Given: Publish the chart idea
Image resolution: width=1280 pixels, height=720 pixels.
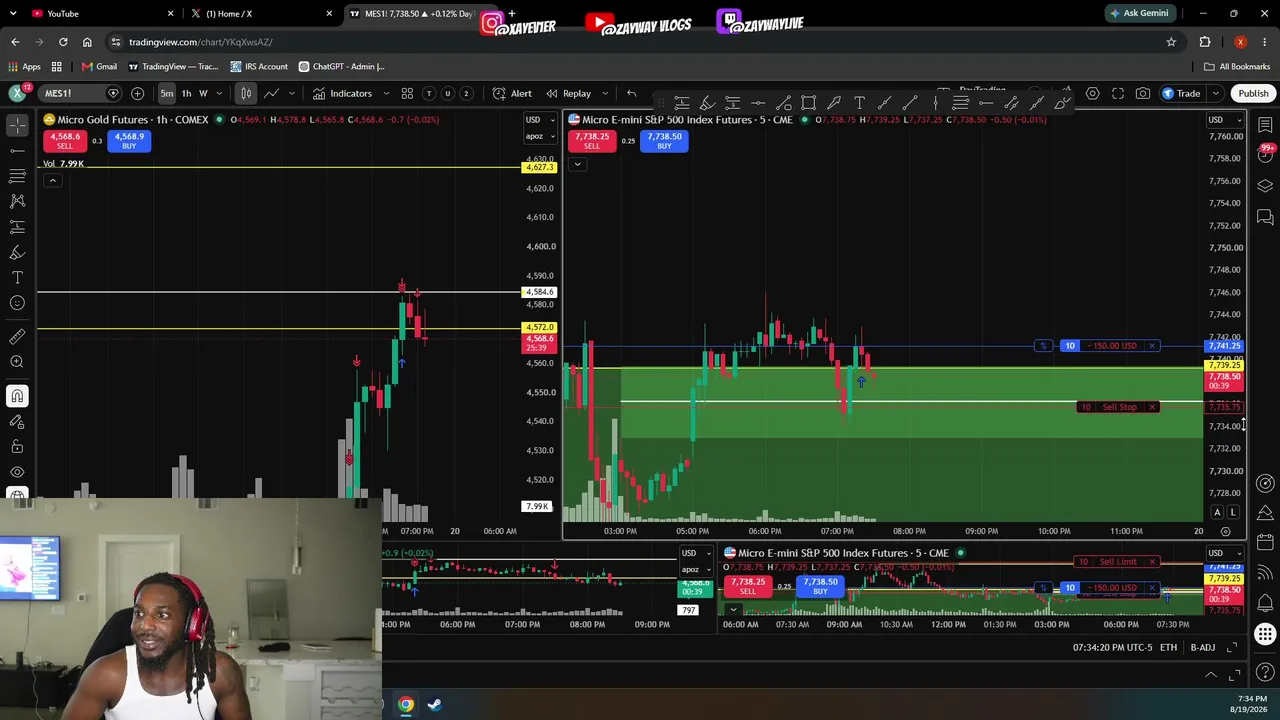Looking at the screenshot, I should 1253,93.
